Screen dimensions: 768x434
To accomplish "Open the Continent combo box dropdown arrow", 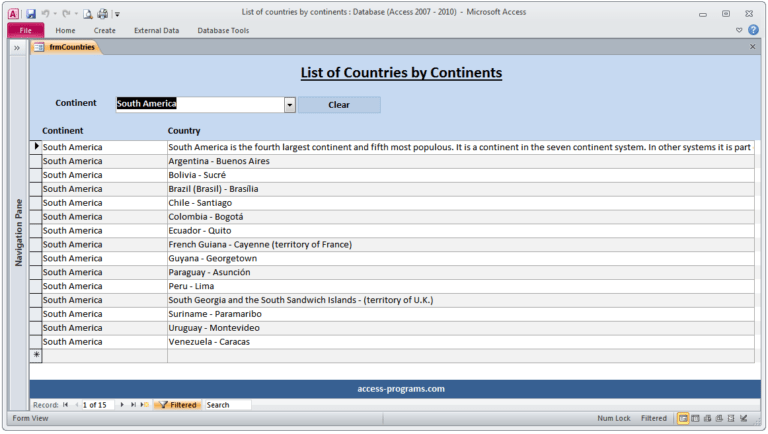I will (290, 104).
